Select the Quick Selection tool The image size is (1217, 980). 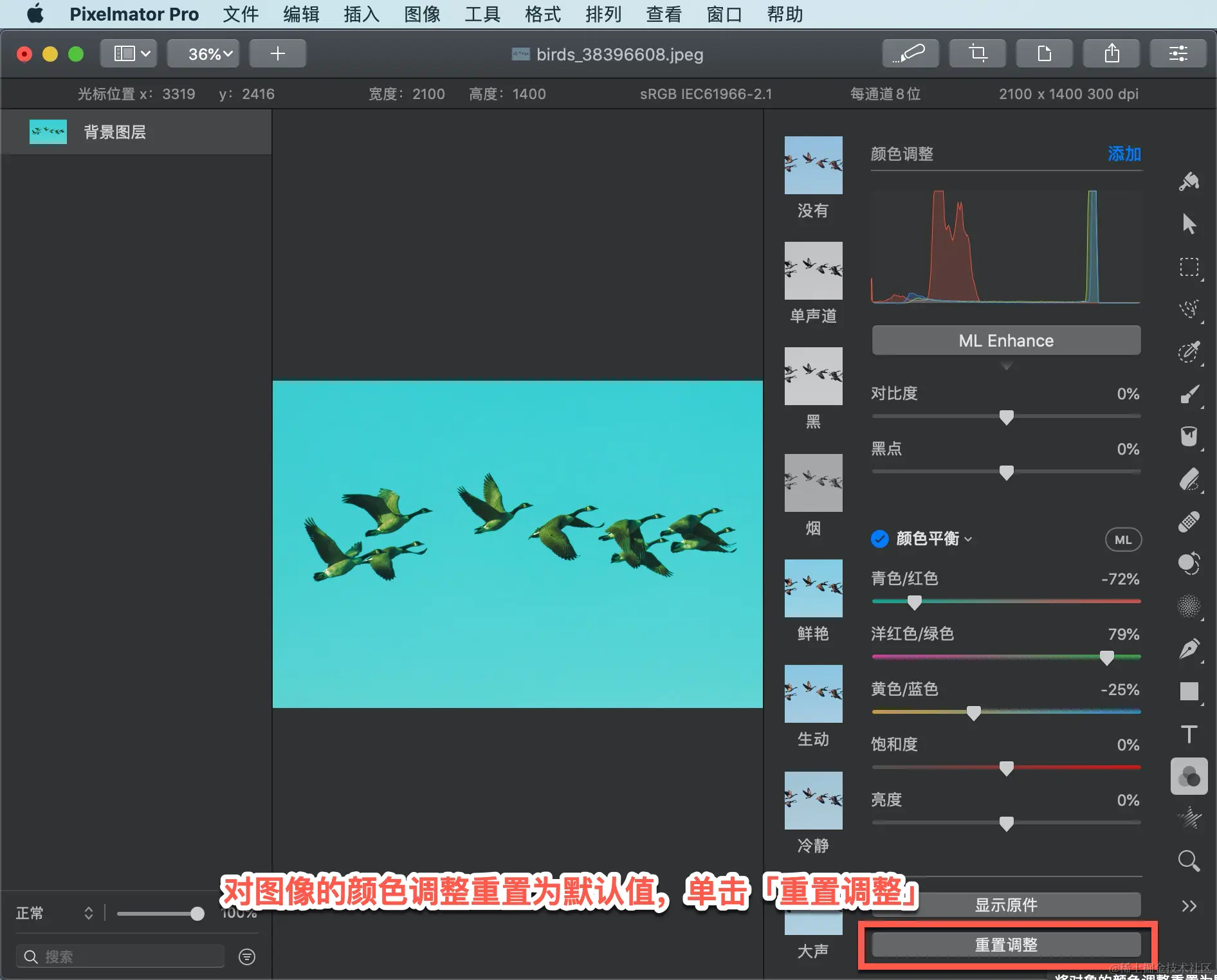(1189, 309)
